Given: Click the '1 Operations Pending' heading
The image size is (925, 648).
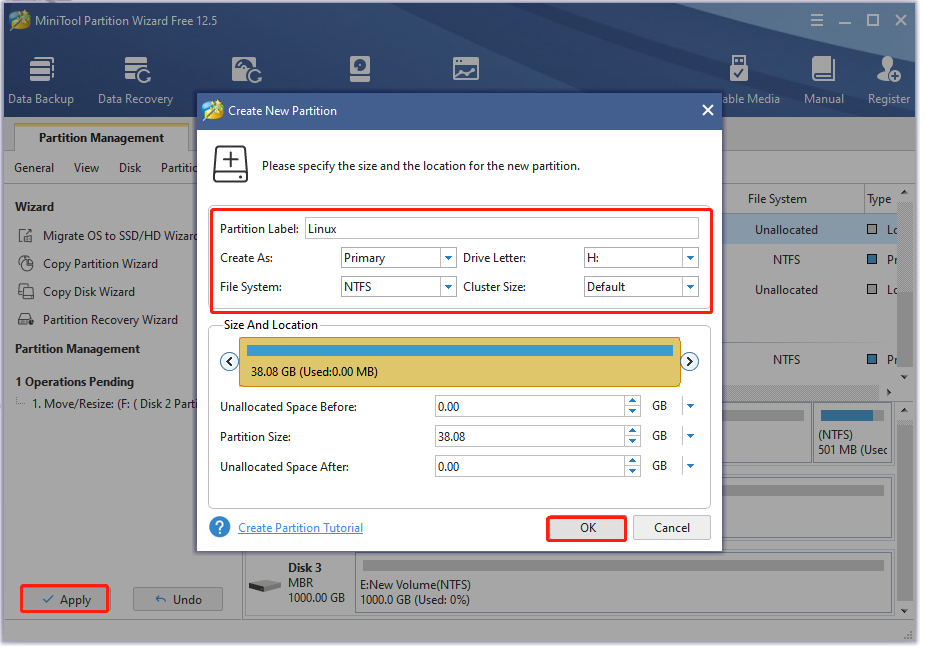Looking at the screenshot, I should (x=75, y=383).
